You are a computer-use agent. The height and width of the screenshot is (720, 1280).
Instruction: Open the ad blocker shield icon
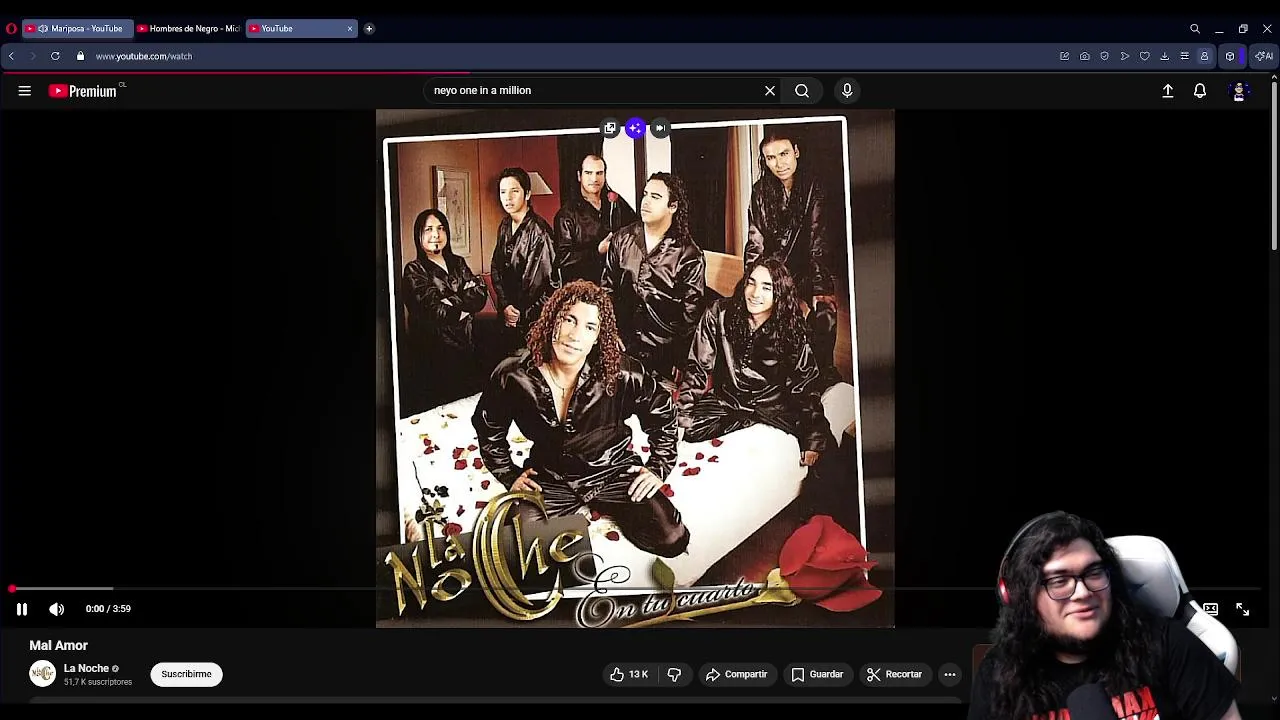coord(1105,56)
